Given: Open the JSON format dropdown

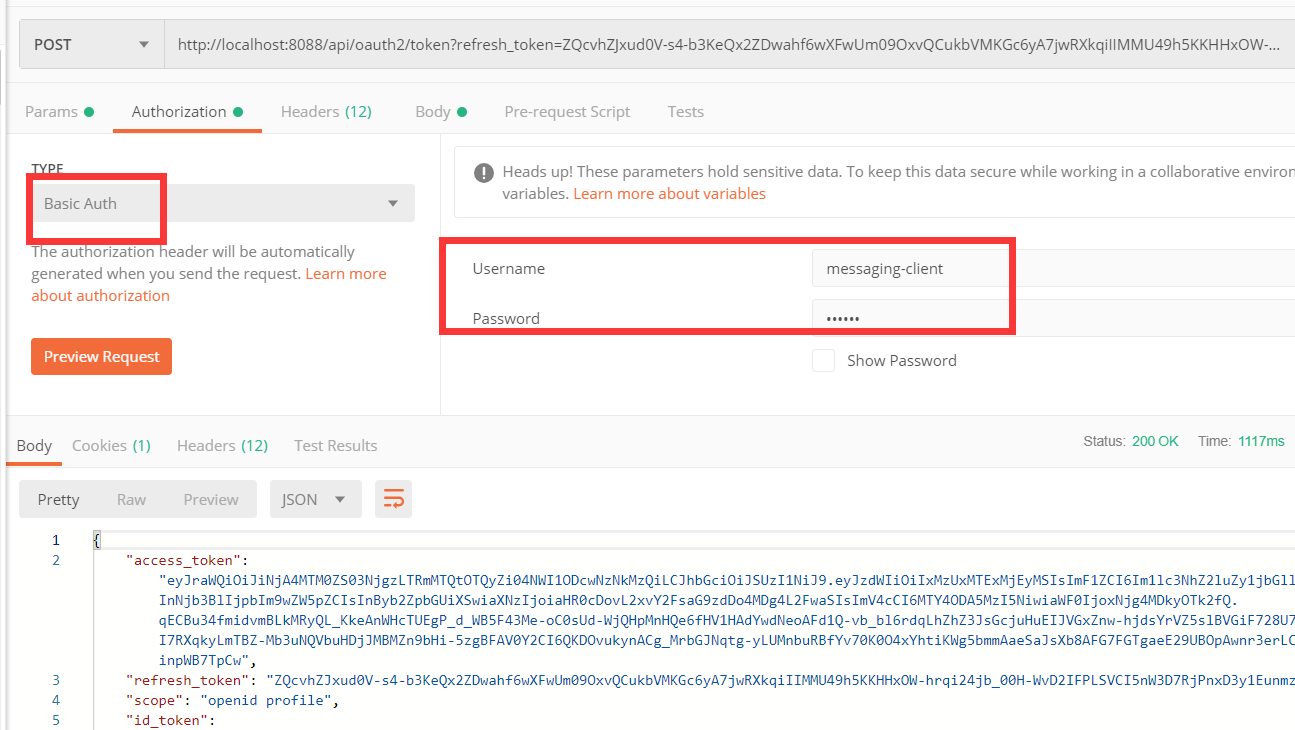Looking at the screenshot, I should 315,499.
